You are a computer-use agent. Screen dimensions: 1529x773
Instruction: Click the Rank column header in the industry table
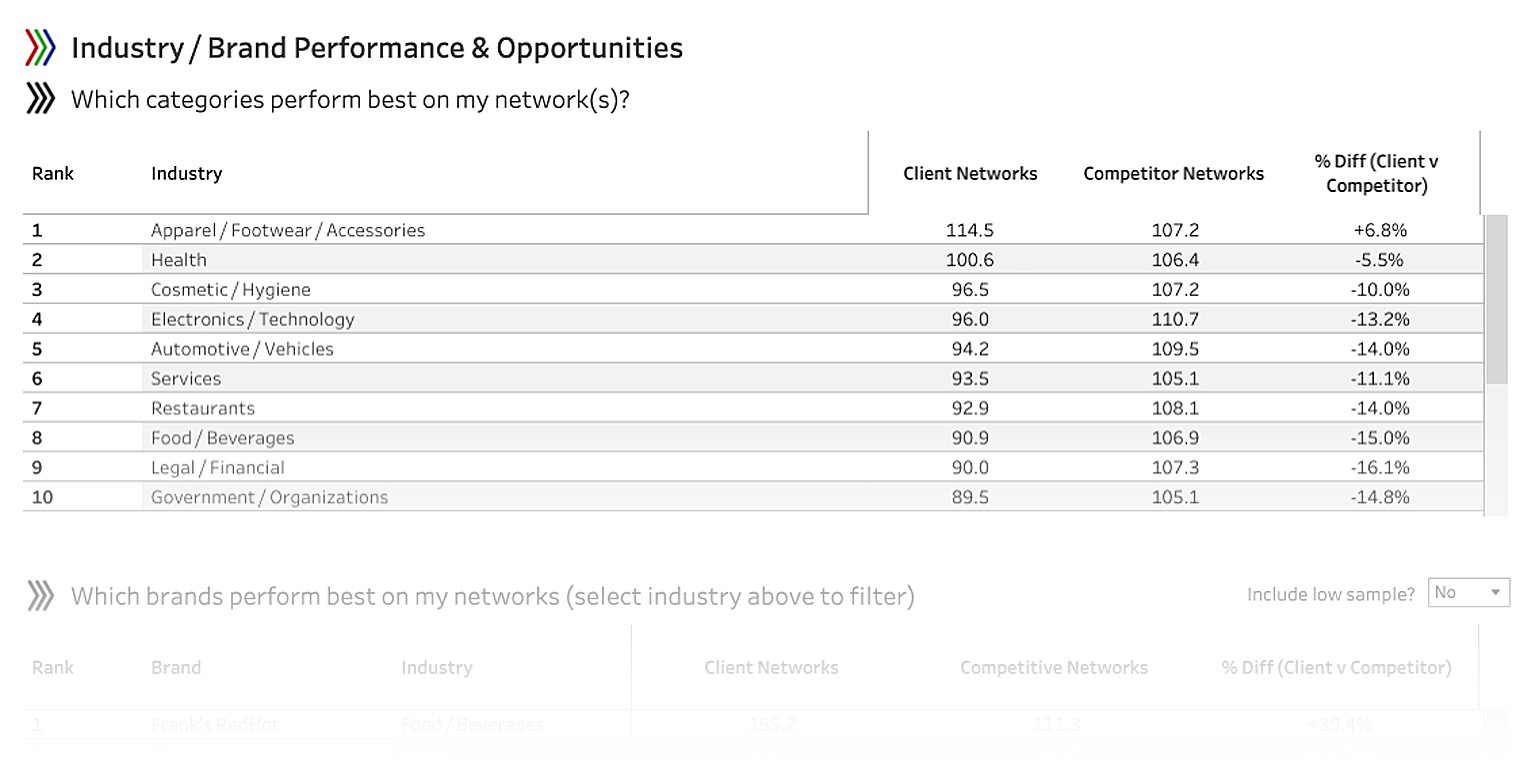pos(52,172)
